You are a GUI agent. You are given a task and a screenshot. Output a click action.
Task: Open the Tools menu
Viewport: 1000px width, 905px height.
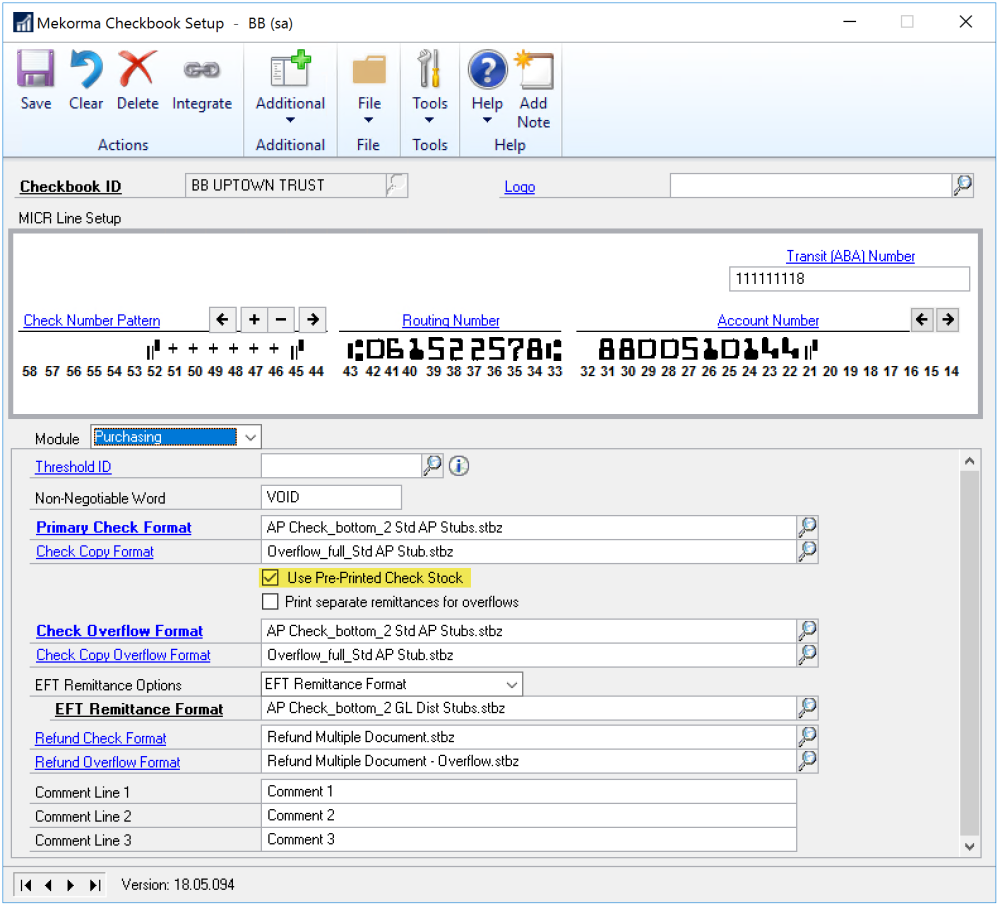tap(430, 104)
